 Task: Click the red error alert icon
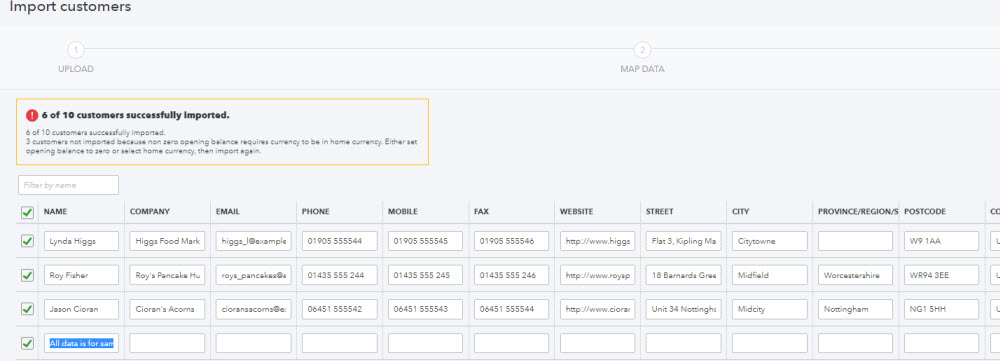pos(32,115)
